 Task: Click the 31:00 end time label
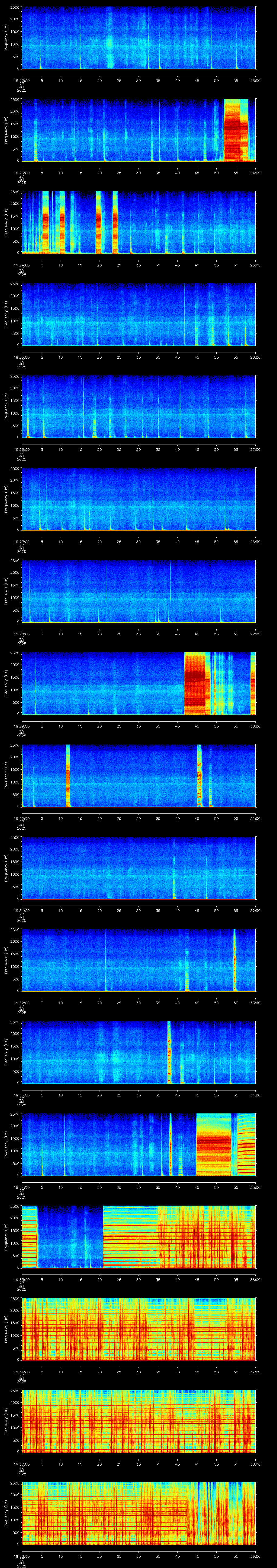(255, 818)
